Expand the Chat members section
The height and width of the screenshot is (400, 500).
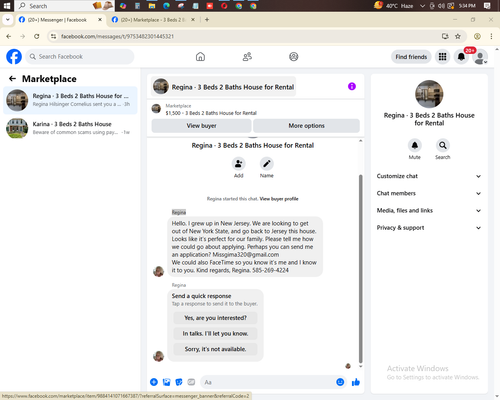coord(429,193)
